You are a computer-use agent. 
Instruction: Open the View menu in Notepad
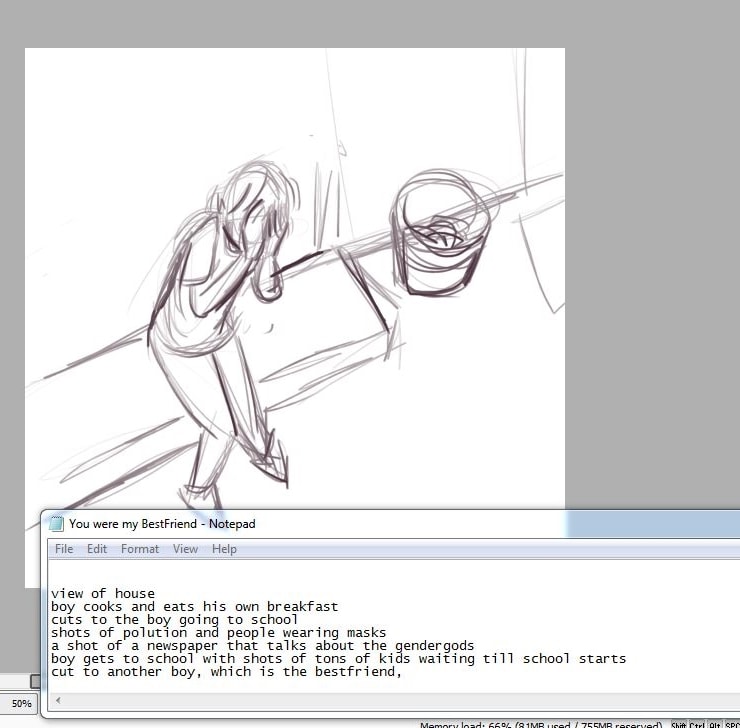tap(185, 549)
